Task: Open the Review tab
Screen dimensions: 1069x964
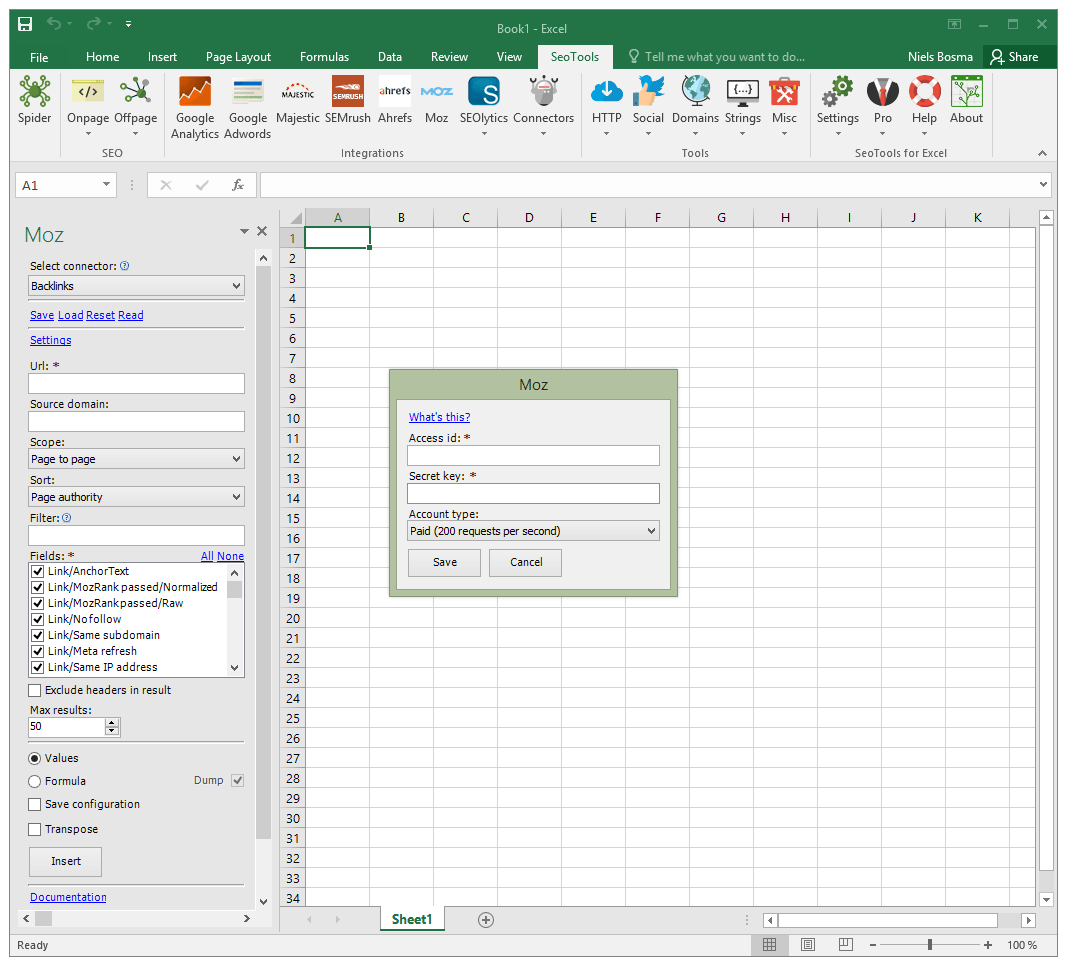Action: [x=449, y=57]
